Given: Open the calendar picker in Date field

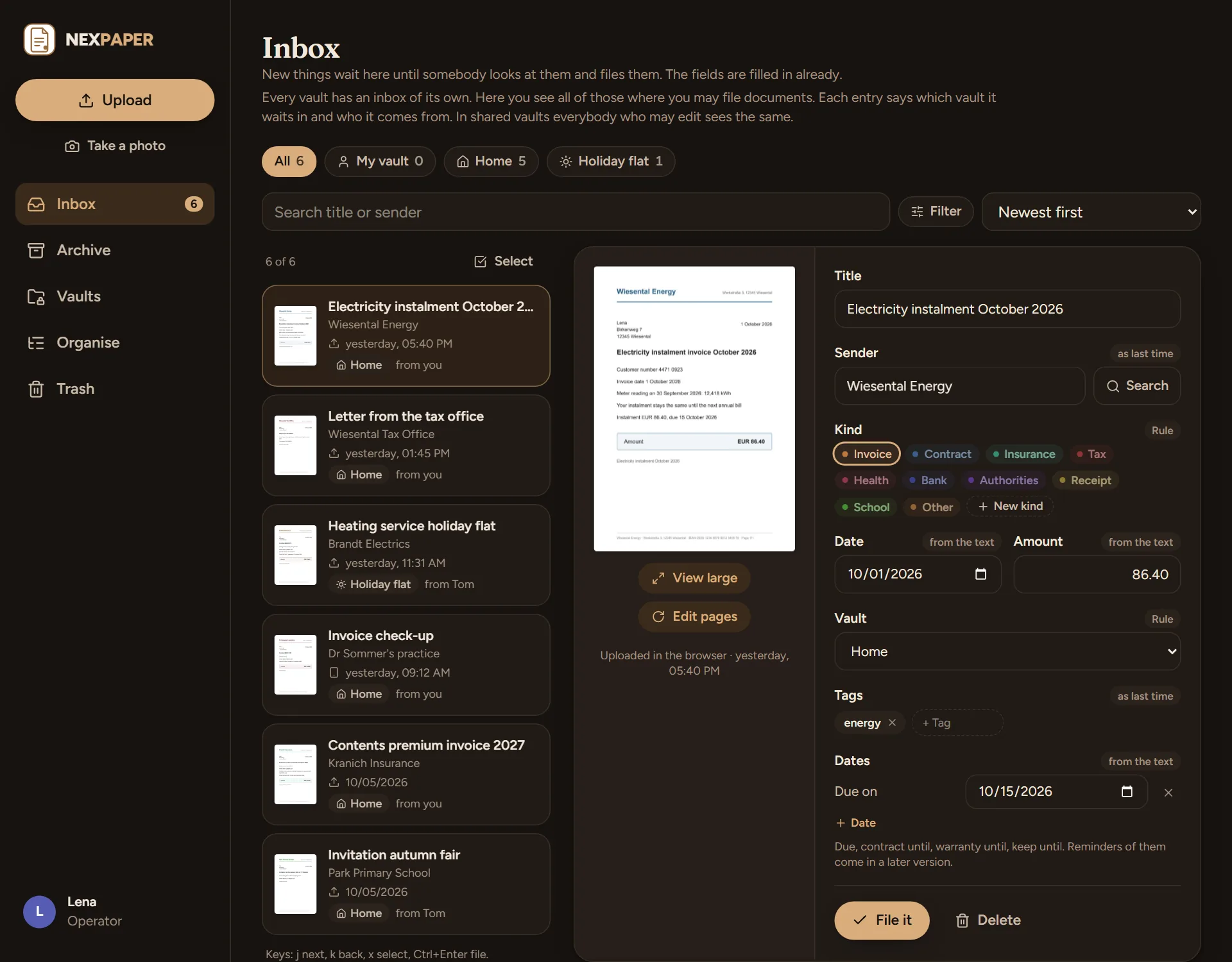Looking at the screenshot, I should 980,574.
